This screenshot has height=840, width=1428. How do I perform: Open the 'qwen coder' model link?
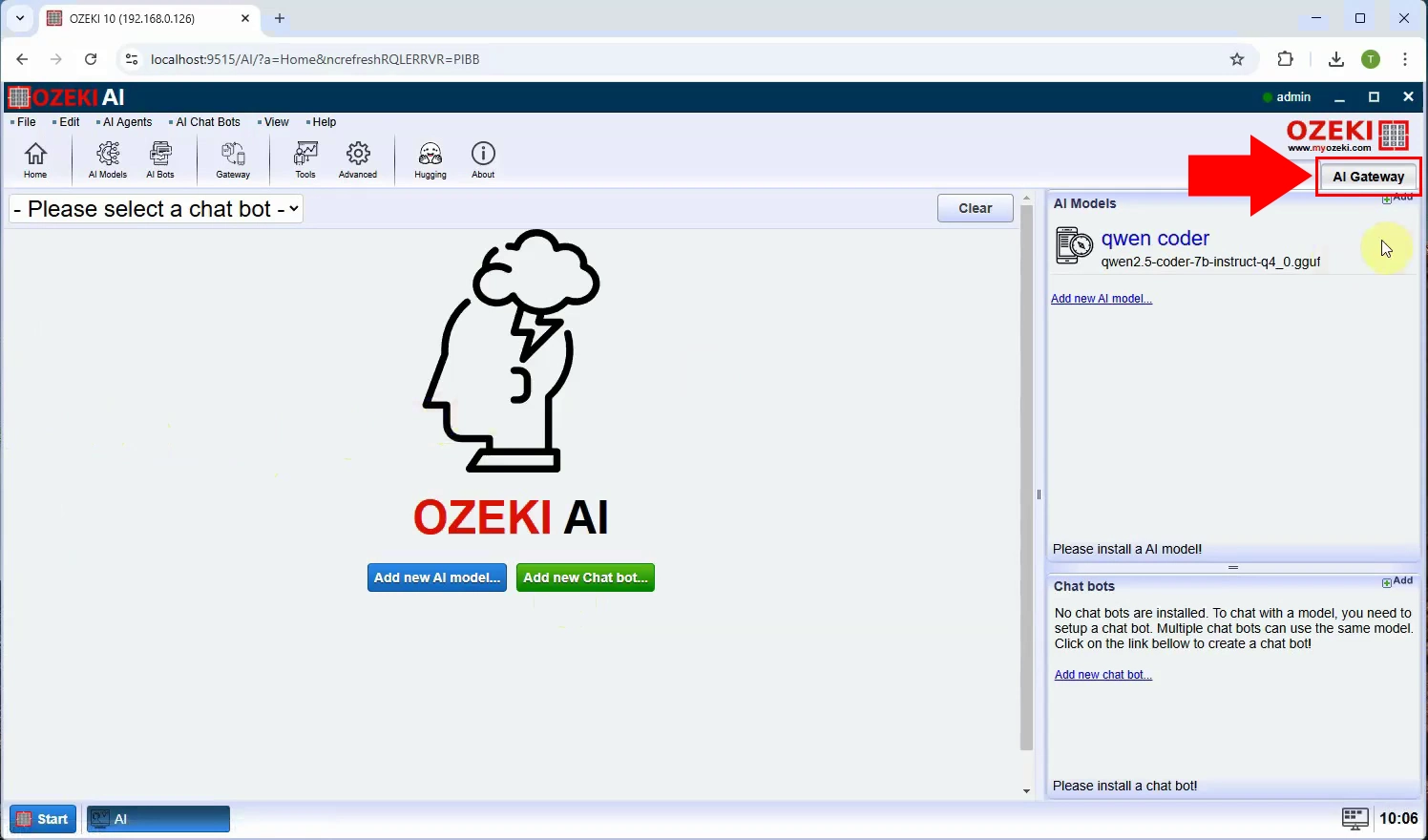[x=1155, y=239]
